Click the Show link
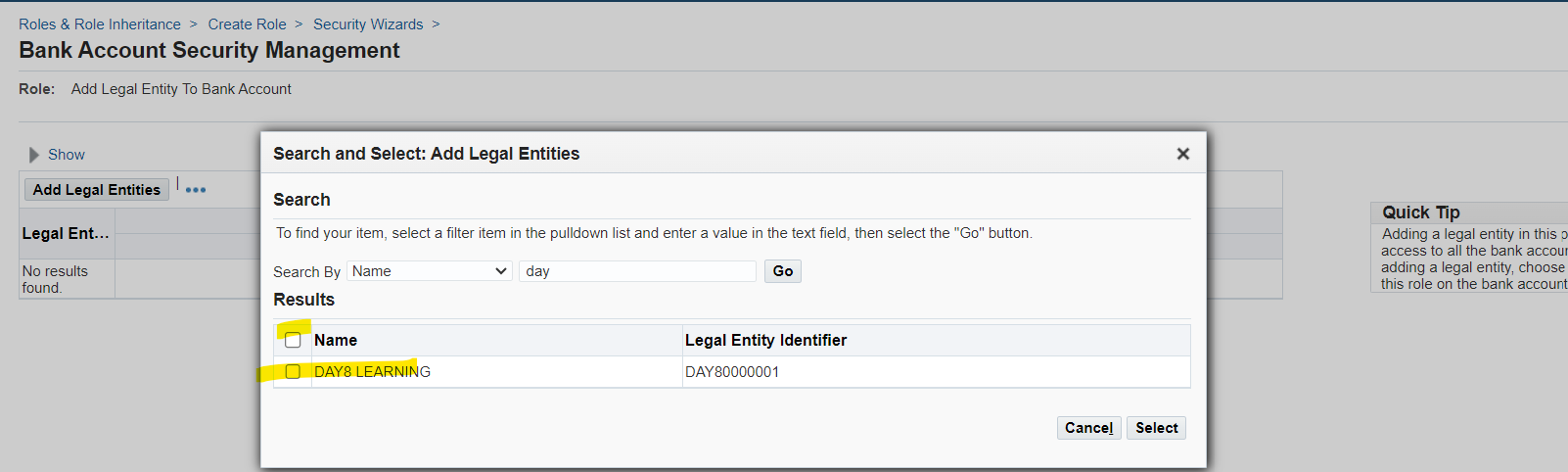This screenshot has height=472, width=1568. (67, 155)
